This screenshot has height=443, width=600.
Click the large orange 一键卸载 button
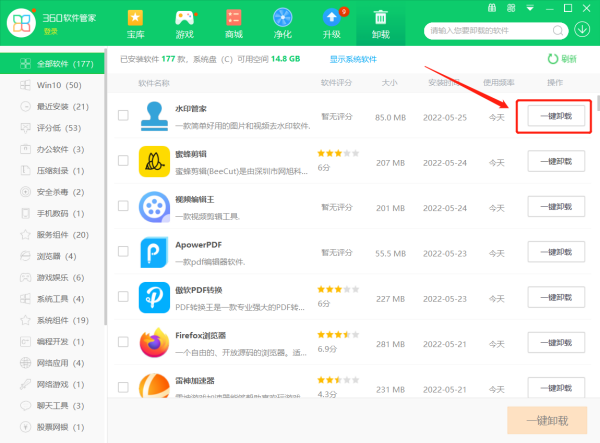[547, 420]
